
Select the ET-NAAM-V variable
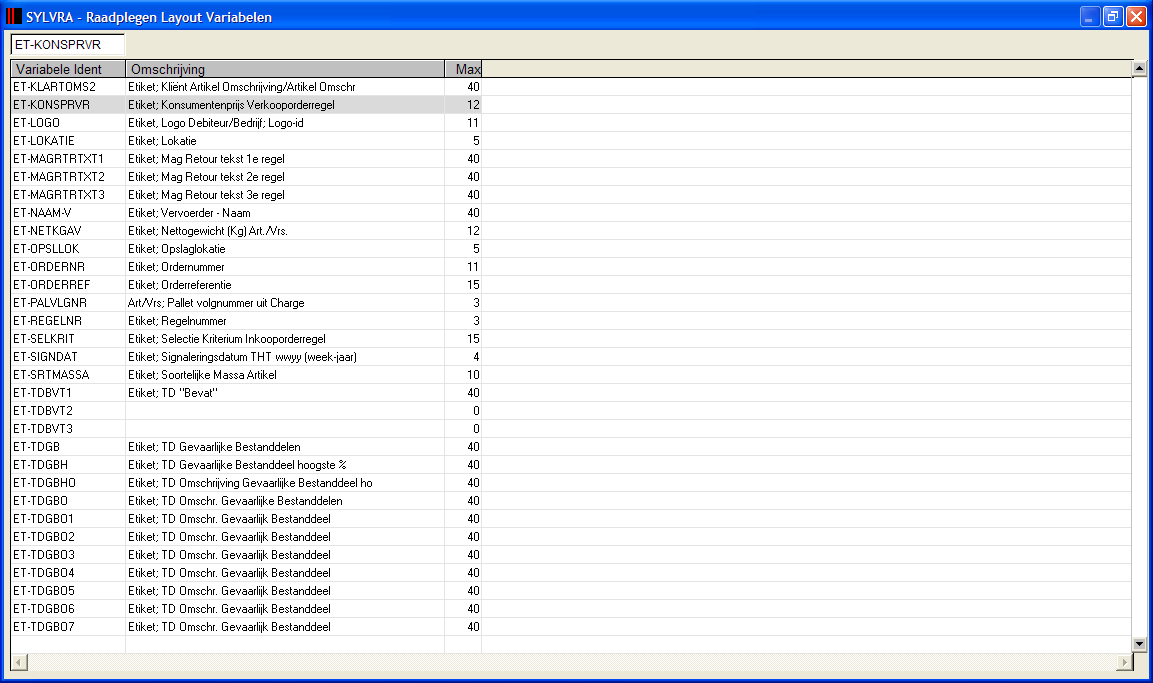click(42, 213)
